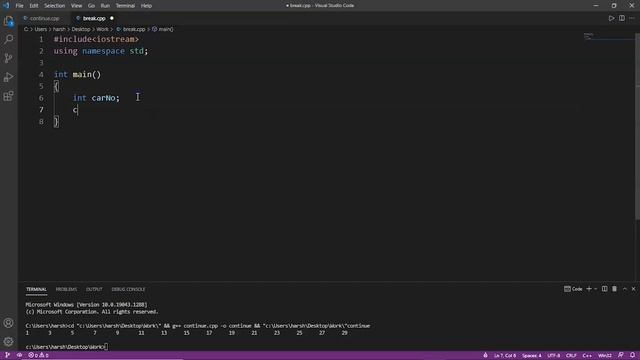This screenshot has height=360, width=640.
Task: Maximize the panel with up chevron
Action: pos(624,289)
